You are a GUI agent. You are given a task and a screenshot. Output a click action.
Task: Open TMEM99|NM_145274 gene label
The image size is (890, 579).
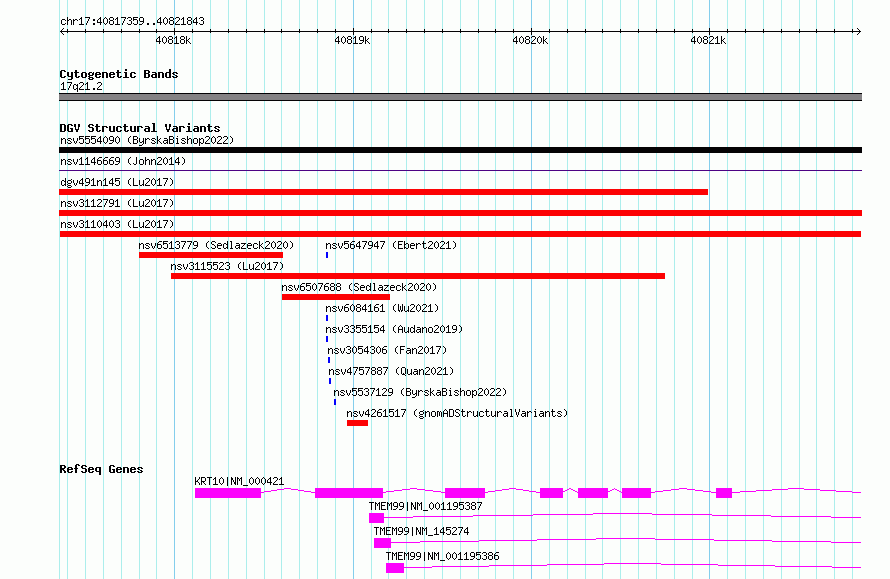pyautogui.click(x=421, y=531)
